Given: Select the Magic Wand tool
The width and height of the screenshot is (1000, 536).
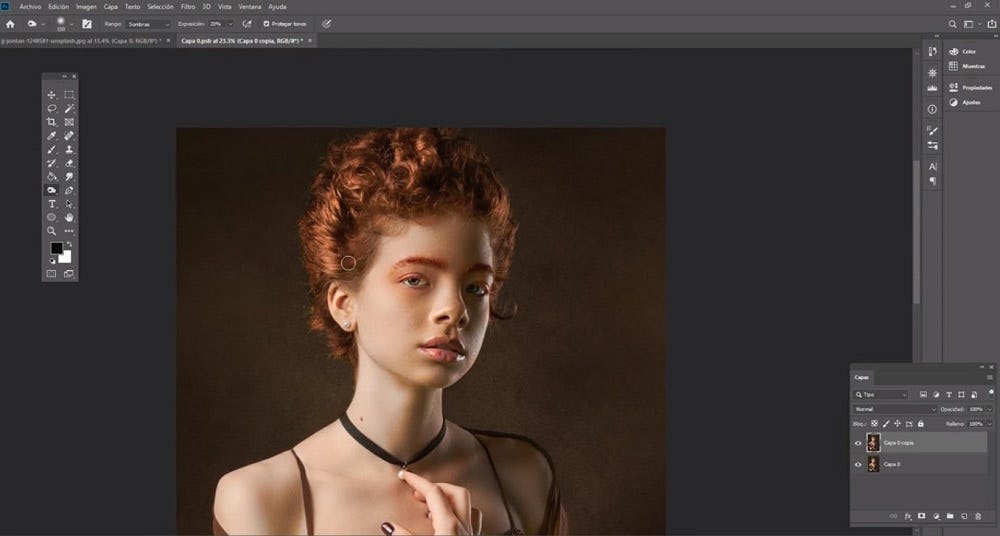Looking at the screenshot, I should 69,108.
